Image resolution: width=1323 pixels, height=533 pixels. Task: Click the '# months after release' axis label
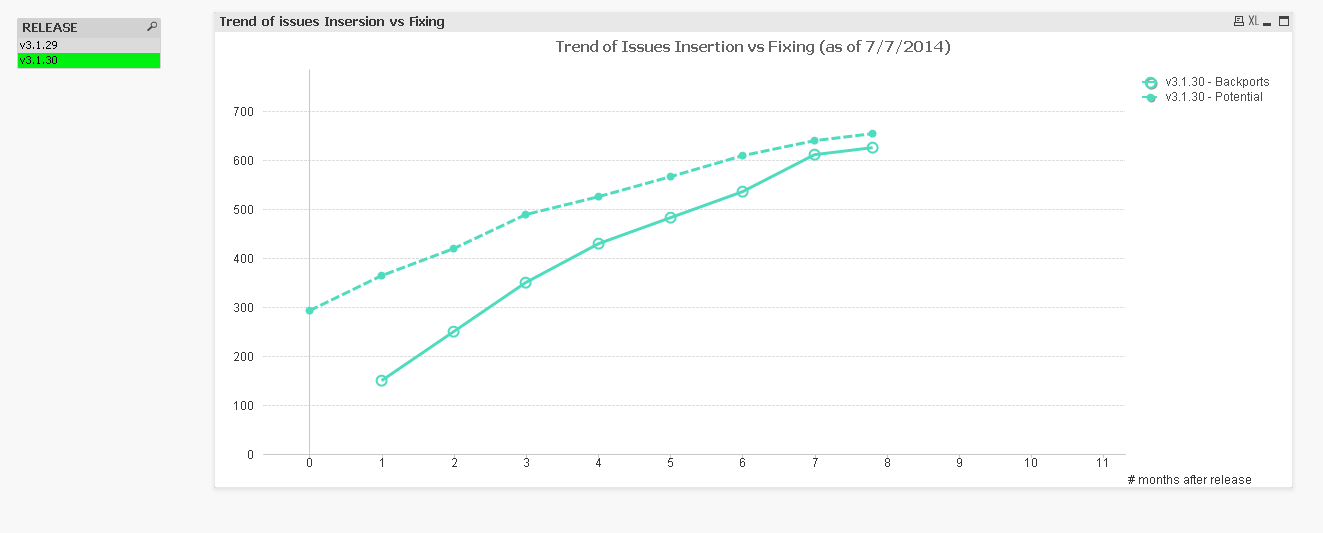pos(1189,480)
